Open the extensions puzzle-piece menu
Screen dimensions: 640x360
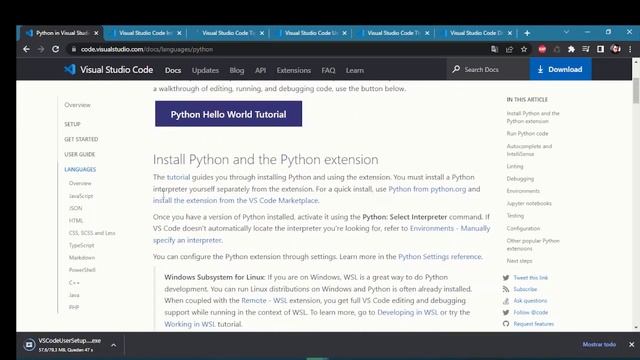(571, 49)
